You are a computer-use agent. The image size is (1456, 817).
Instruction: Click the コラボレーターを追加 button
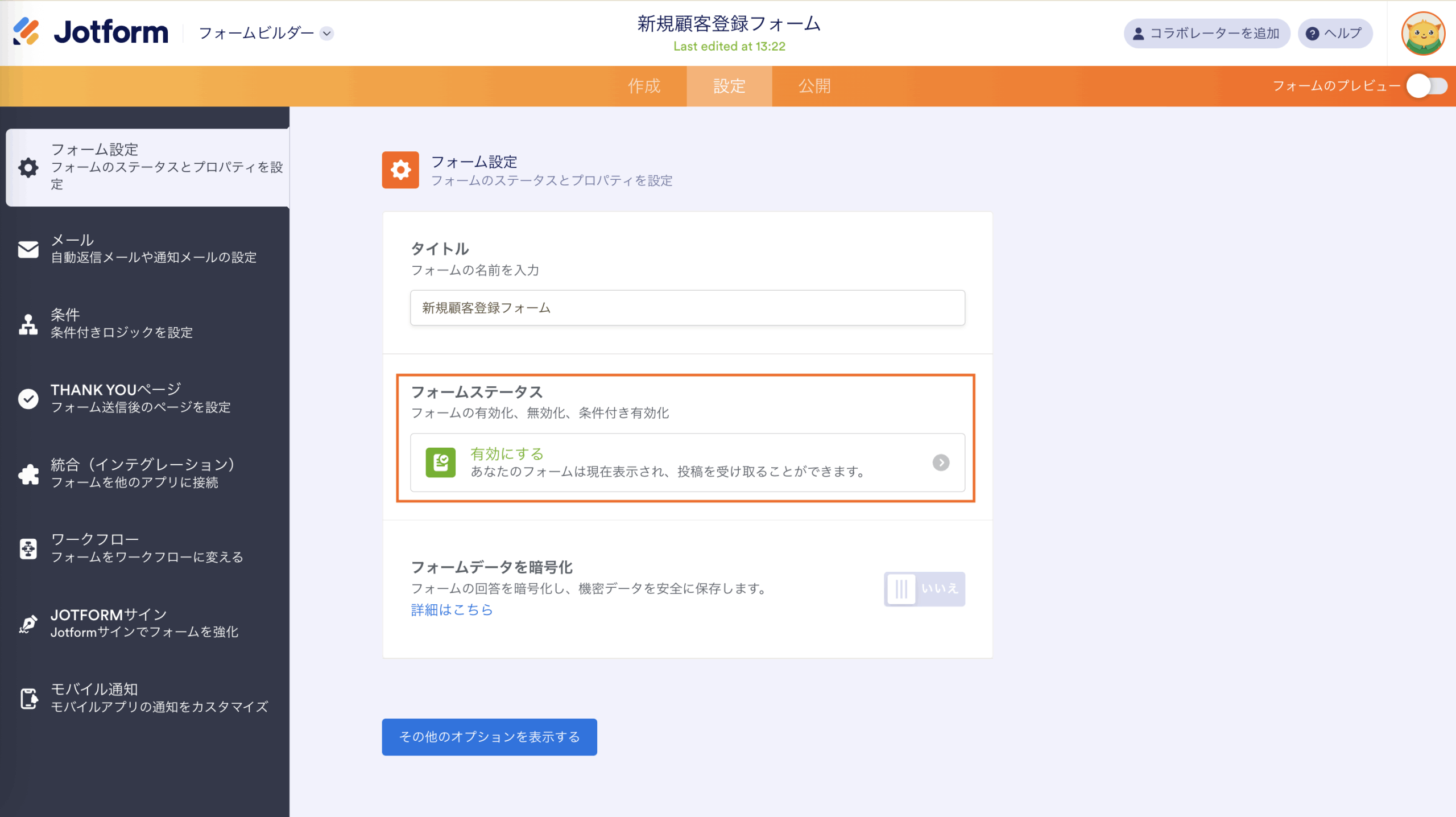click(x=1206, y=34)
